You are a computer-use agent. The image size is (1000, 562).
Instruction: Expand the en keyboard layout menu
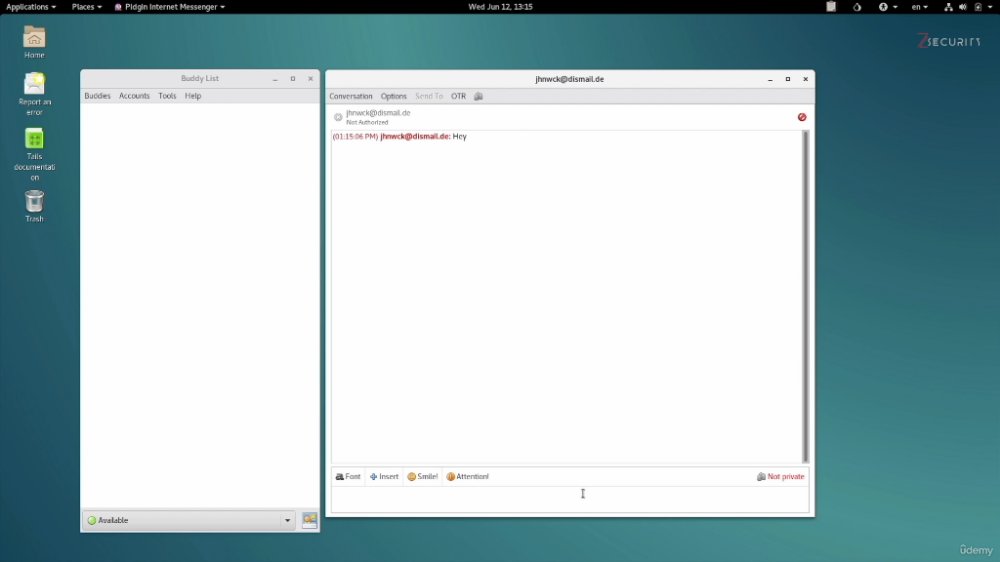click(x=919, y=7)
